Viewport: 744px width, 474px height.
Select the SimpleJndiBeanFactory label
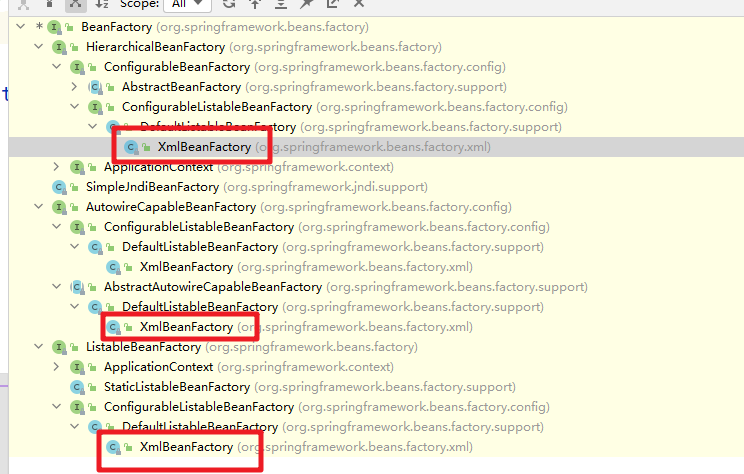152,187
